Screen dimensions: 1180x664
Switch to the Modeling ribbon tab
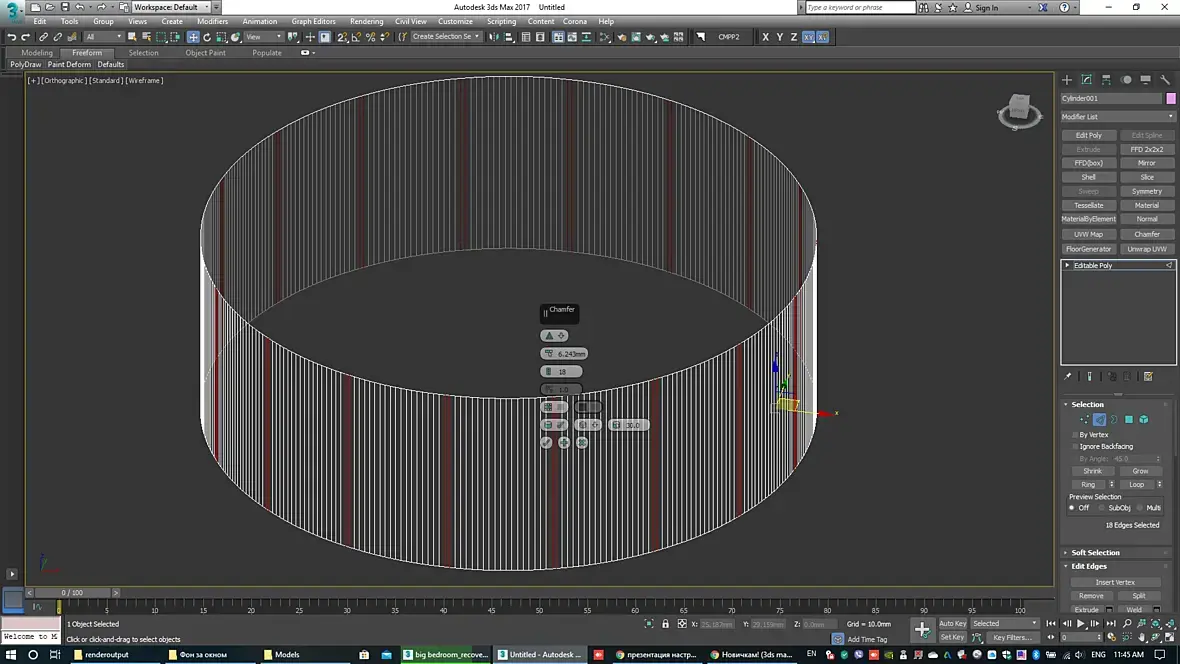coord(37,53)
